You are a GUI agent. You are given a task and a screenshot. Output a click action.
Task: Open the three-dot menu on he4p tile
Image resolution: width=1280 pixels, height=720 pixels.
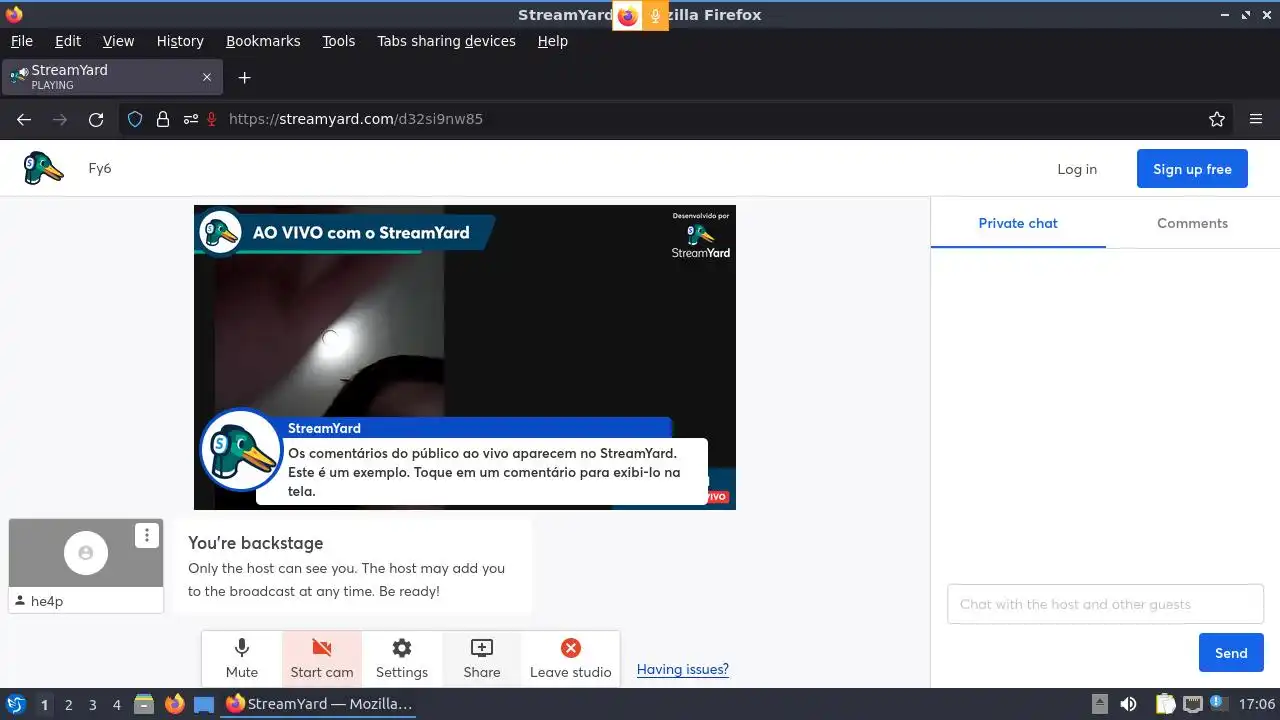click(147, 535)
